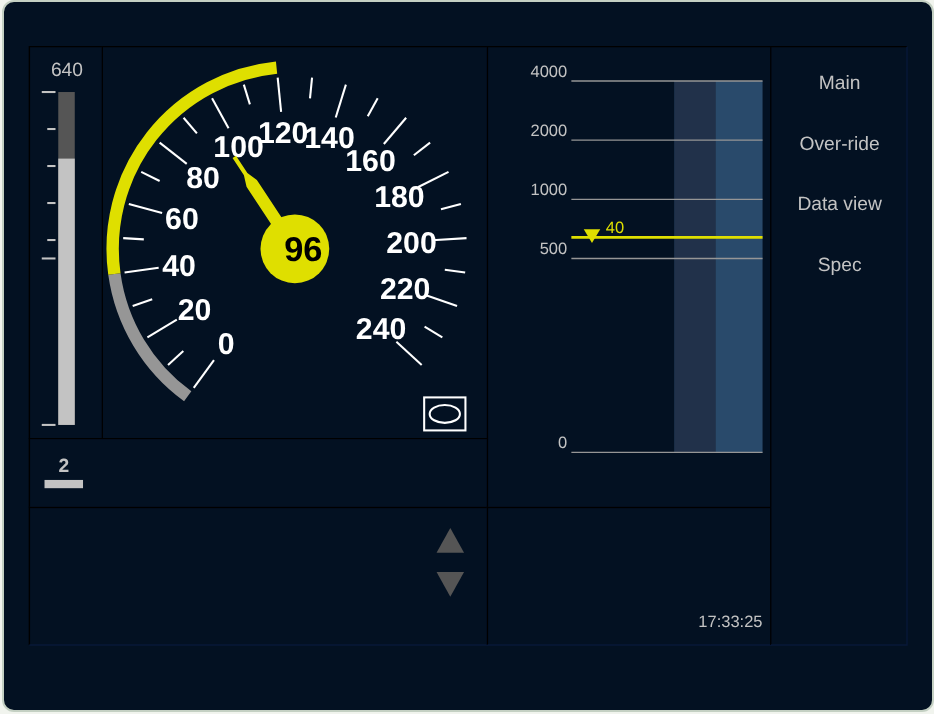Open the Spec menu
934x714 pixels.
pyautogui.click(x=839, y=264)
